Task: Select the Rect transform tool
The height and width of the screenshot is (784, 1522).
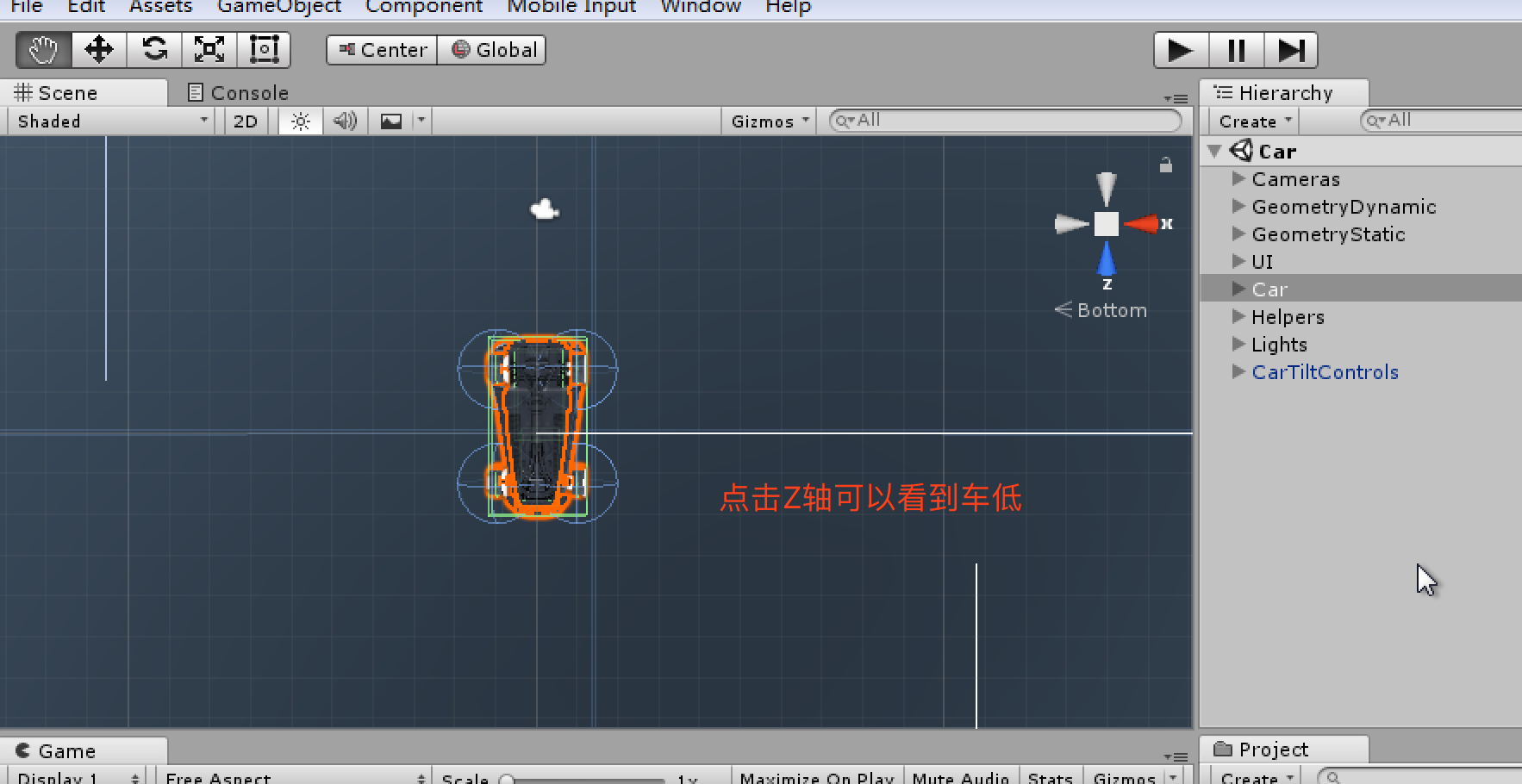Action: 264,49
